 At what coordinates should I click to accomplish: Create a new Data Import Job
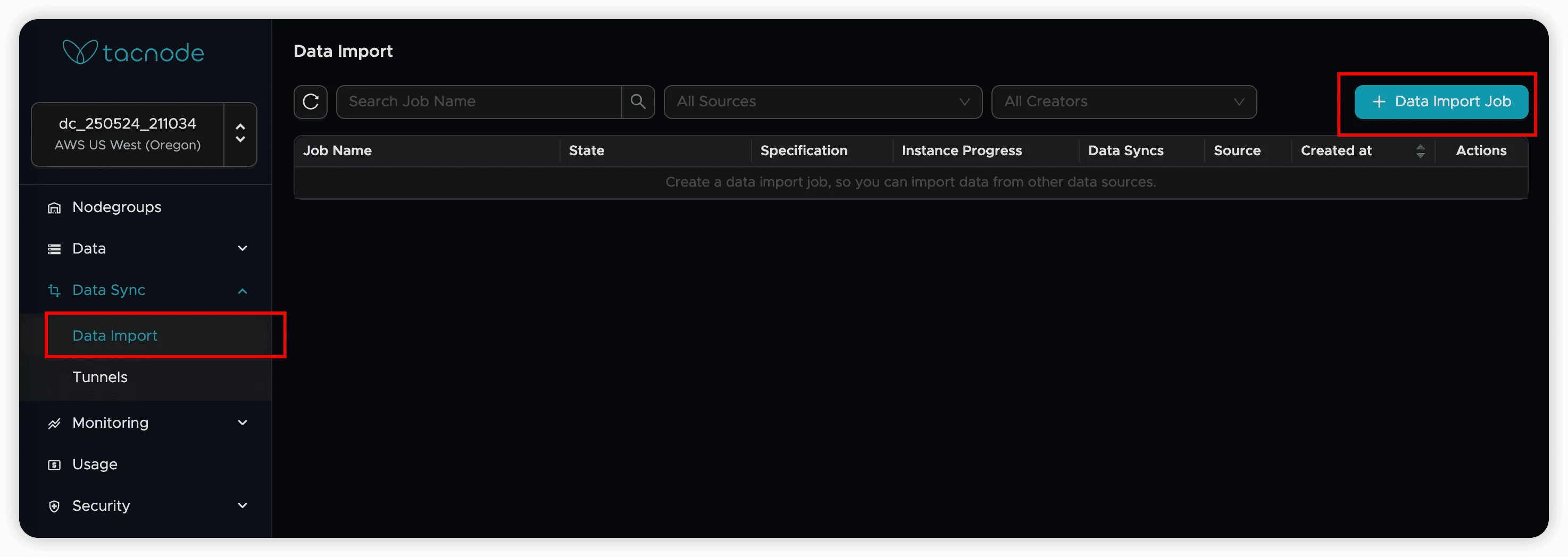pyautogui.click(x=1440, y=102)
